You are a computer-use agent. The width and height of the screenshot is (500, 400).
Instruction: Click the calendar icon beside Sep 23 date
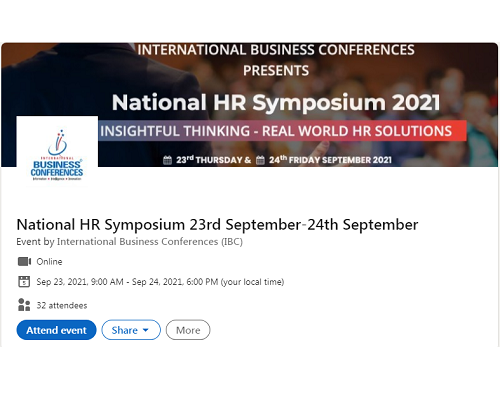[24, 282]
